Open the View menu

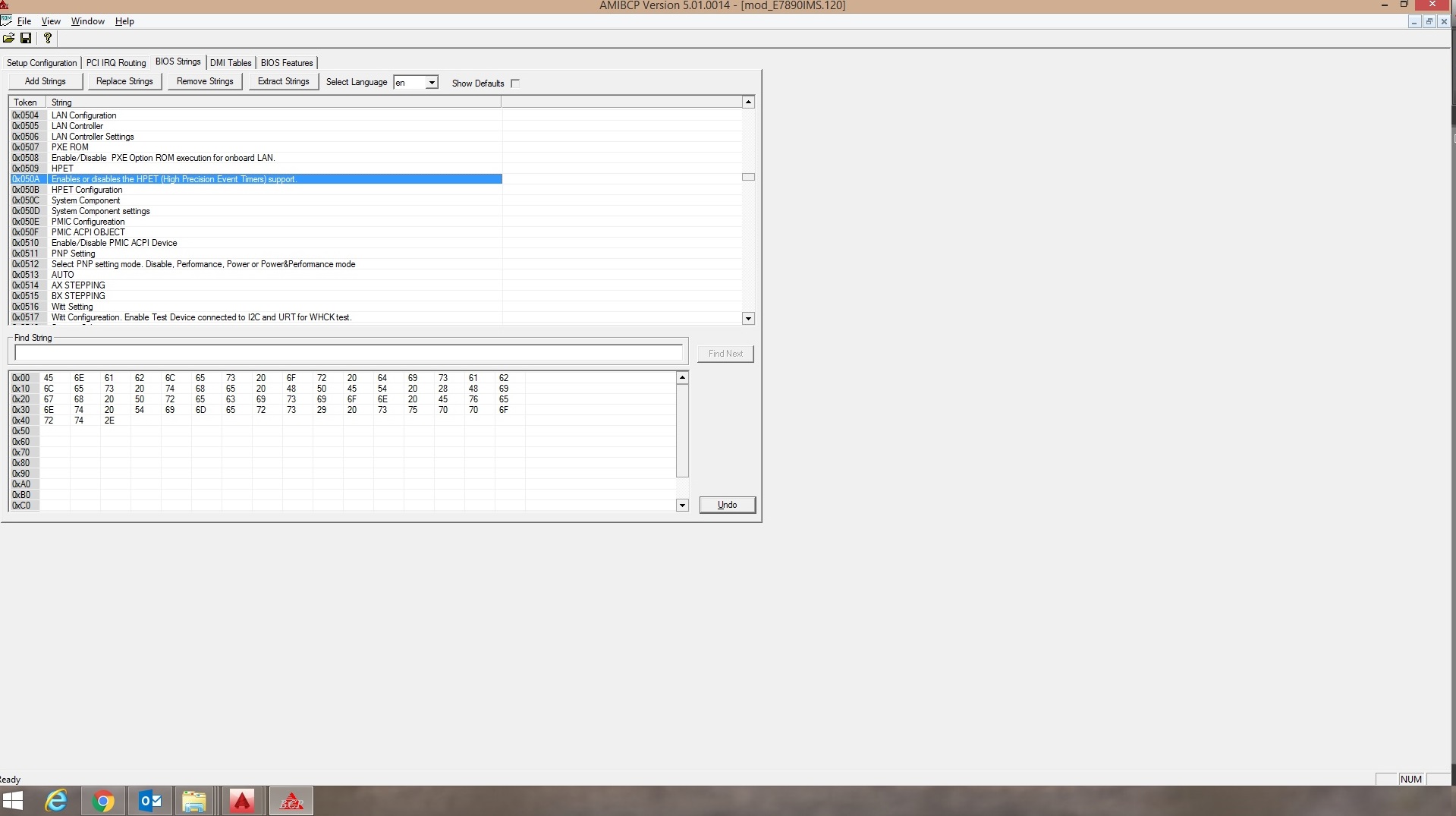pyautogui.click(x=51, y=21)
